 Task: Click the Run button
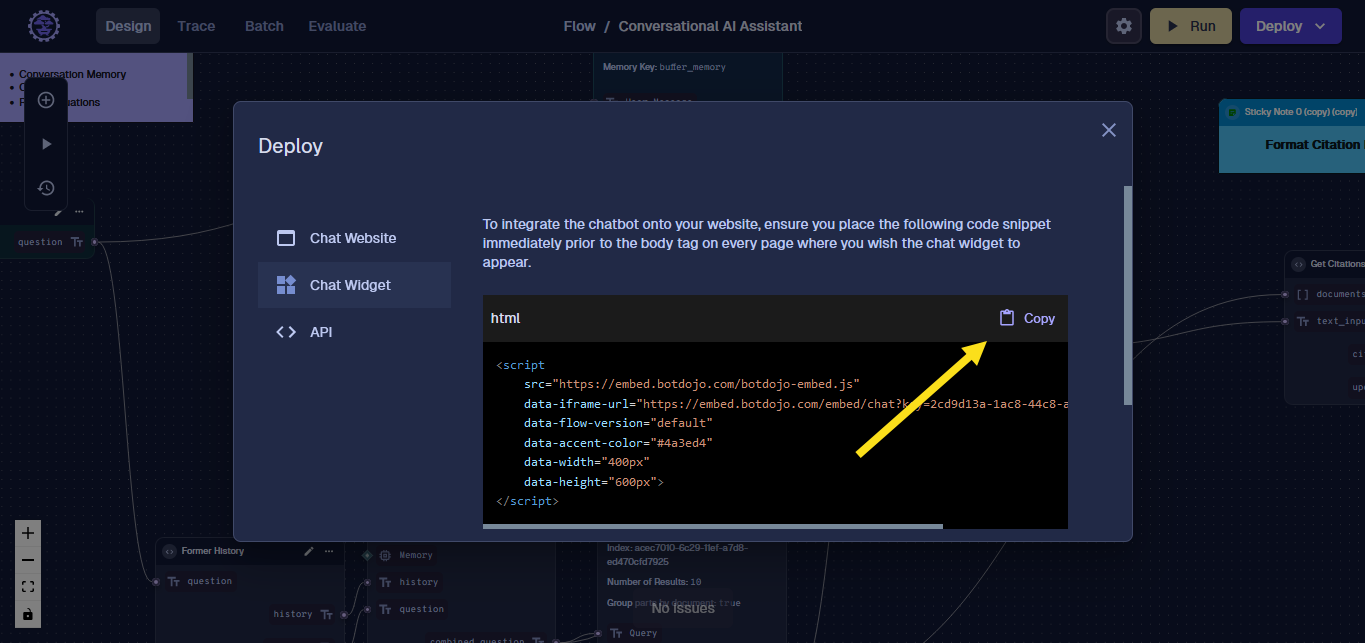1191,26
